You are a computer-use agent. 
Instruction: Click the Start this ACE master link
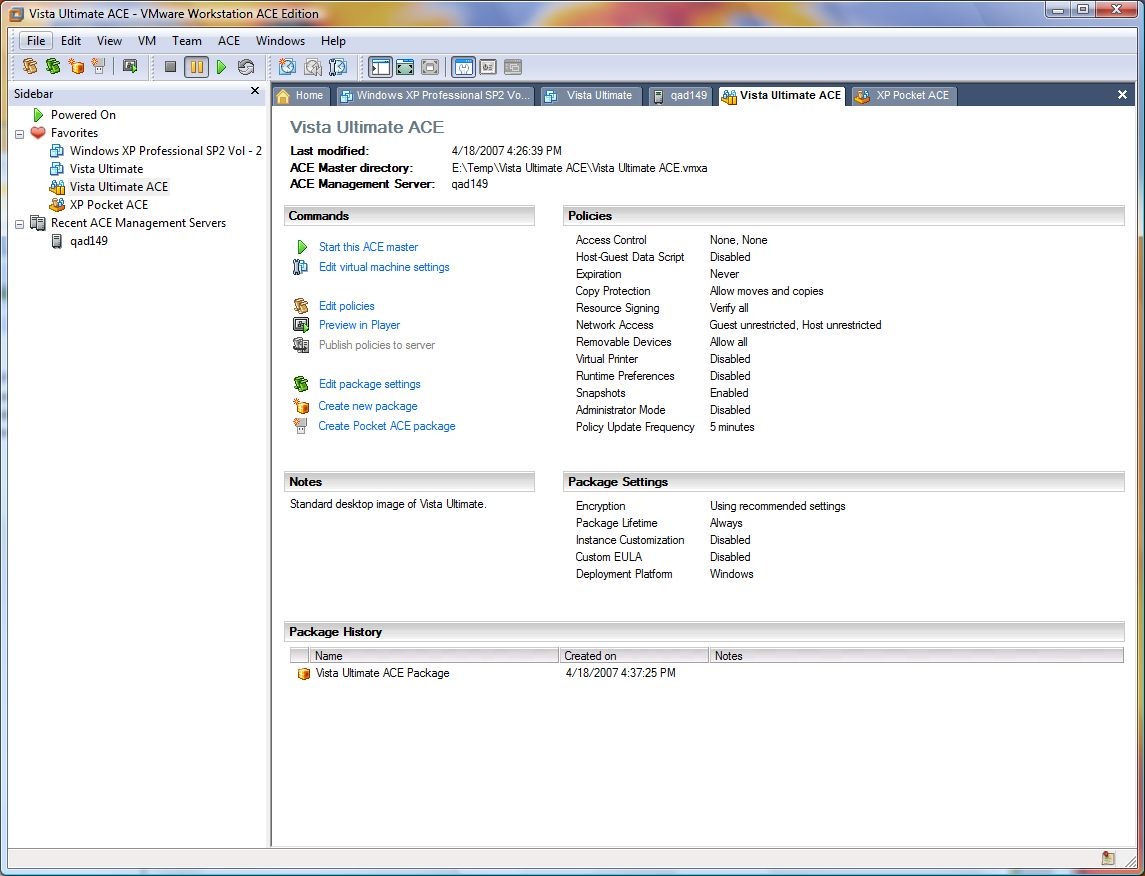(x=368, y=247)
